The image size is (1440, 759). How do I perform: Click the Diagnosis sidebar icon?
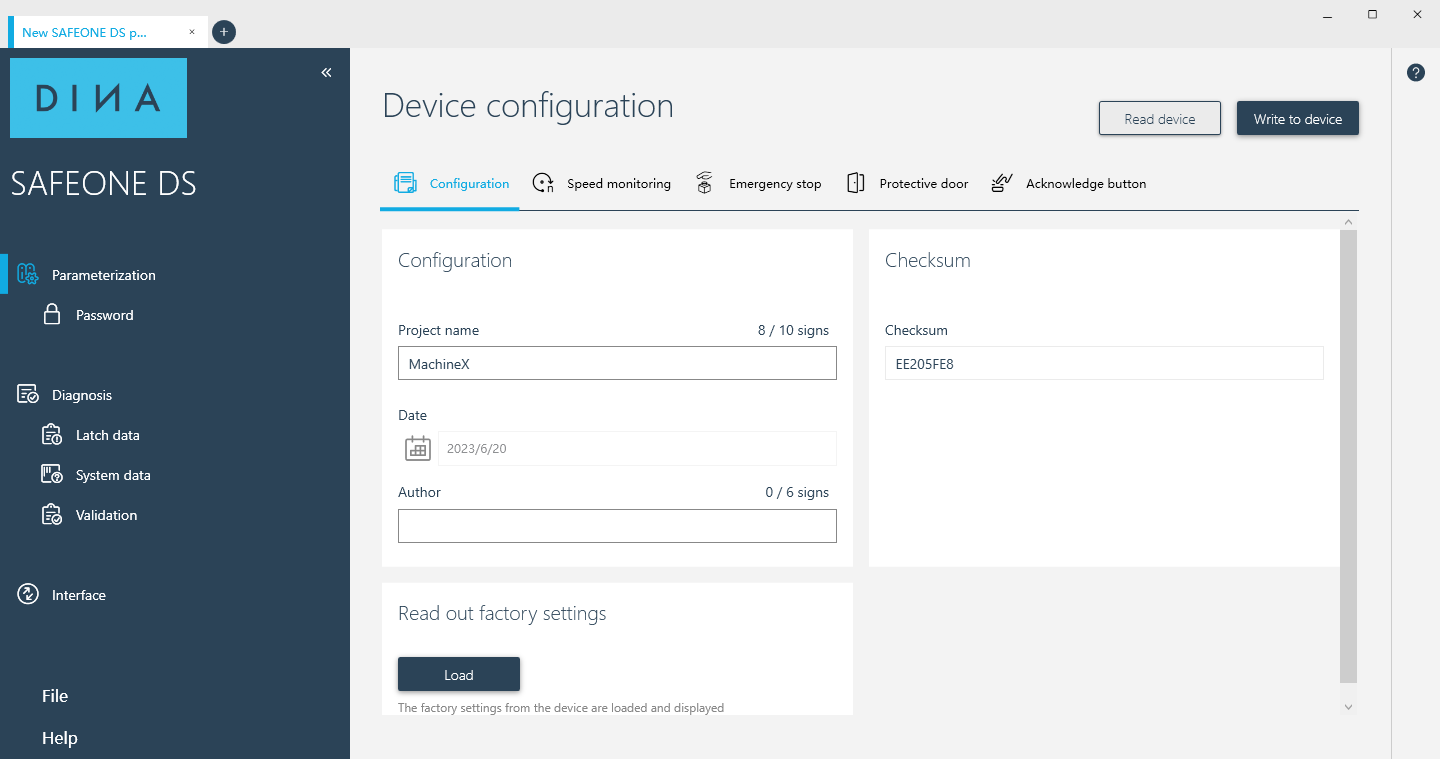point(28,395)
